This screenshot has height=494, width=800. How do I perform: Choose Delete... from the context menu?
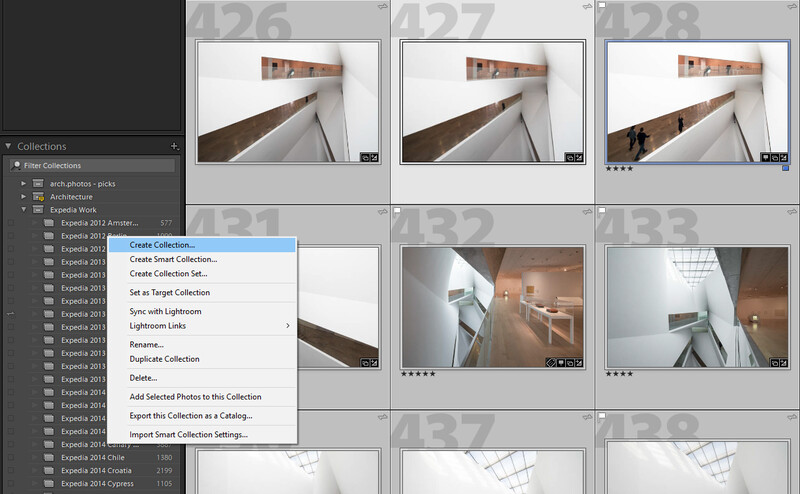[202, 378]
